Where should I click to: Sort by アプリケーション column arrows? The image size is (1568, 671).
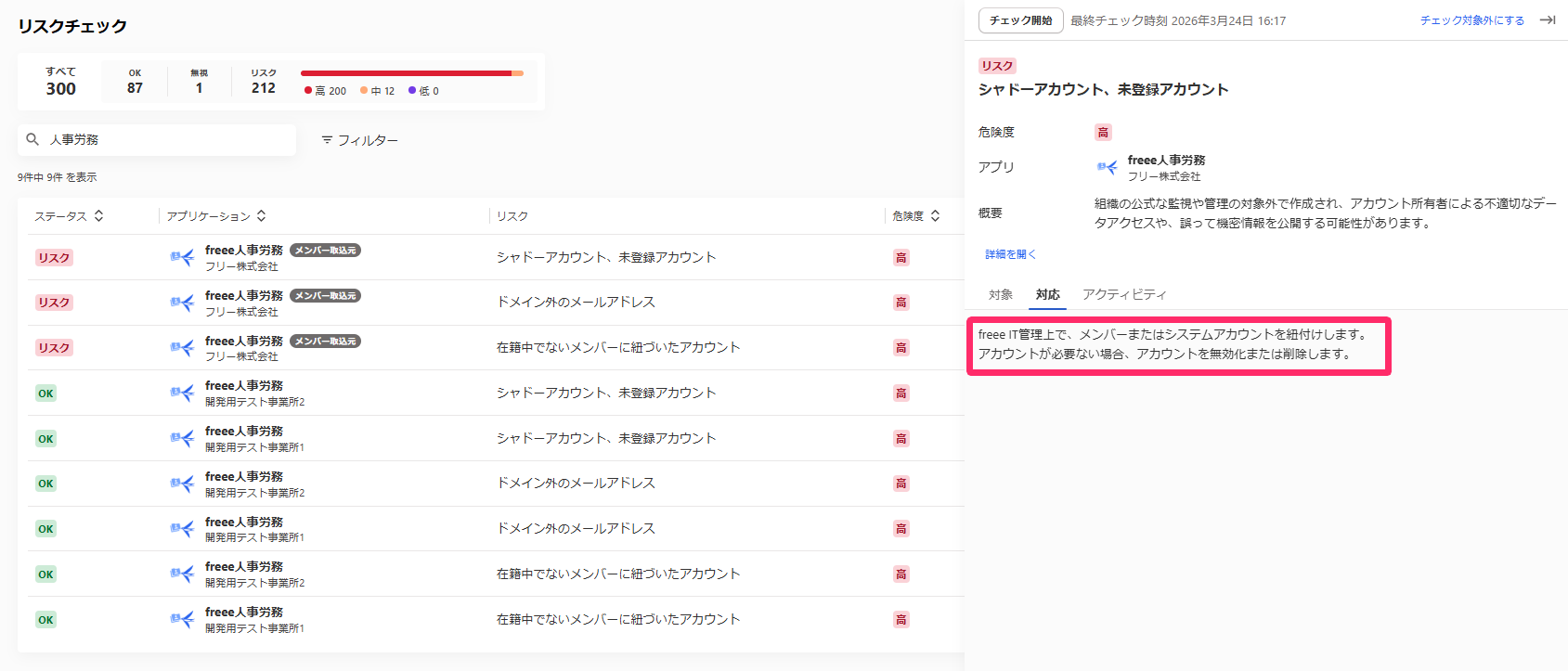pyautogui.click(x=262, y=215)
